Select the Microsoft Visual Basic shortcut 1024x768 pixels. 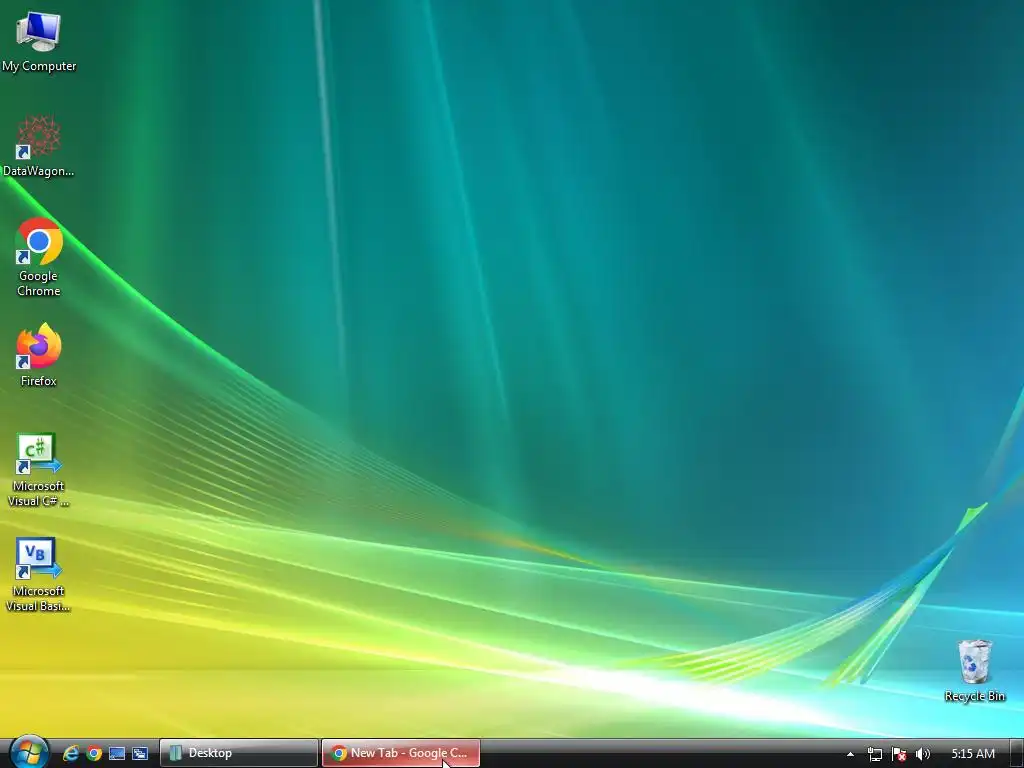click(x=39, y=575)
